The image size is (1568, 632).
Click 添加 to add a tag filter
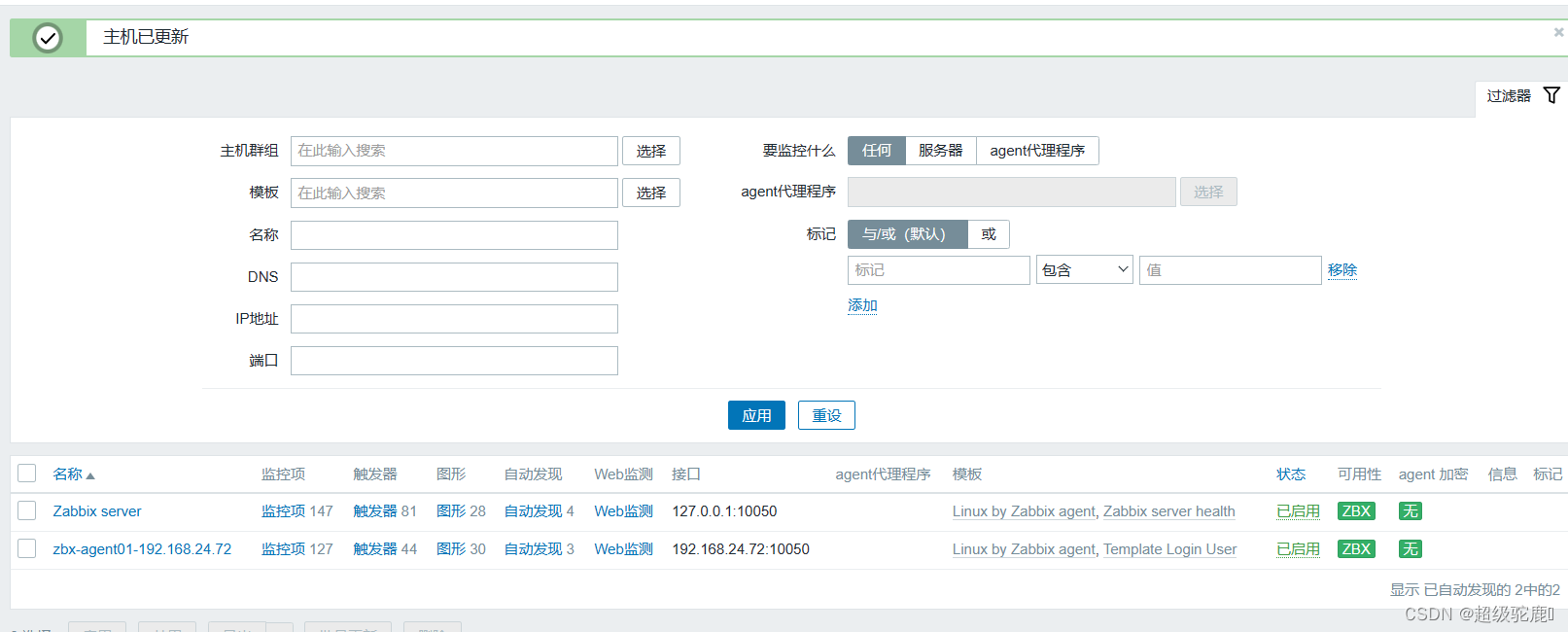tap(862, 305)
